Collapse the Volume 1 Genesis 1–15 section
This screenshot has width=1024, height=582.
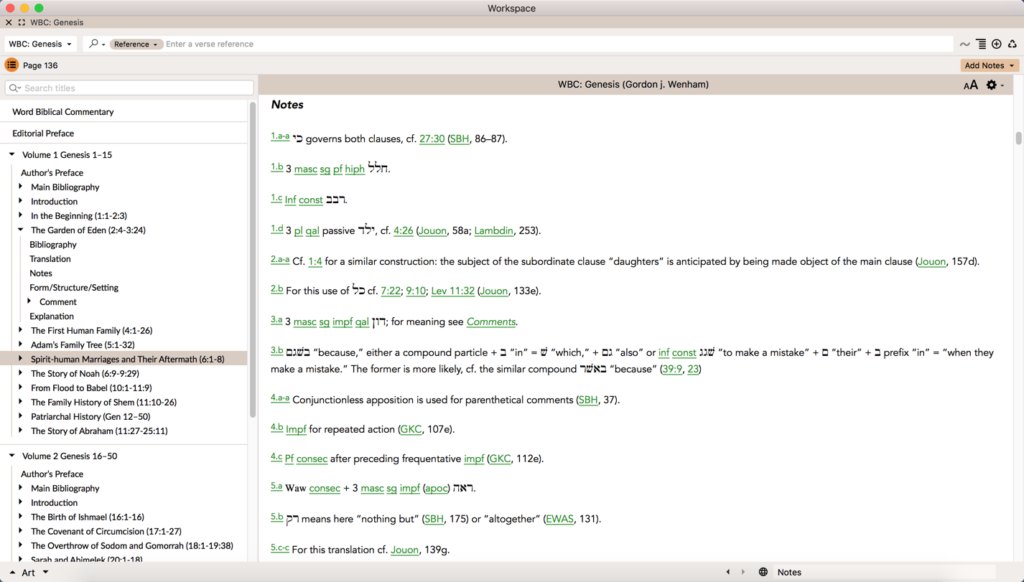(12, 155)
